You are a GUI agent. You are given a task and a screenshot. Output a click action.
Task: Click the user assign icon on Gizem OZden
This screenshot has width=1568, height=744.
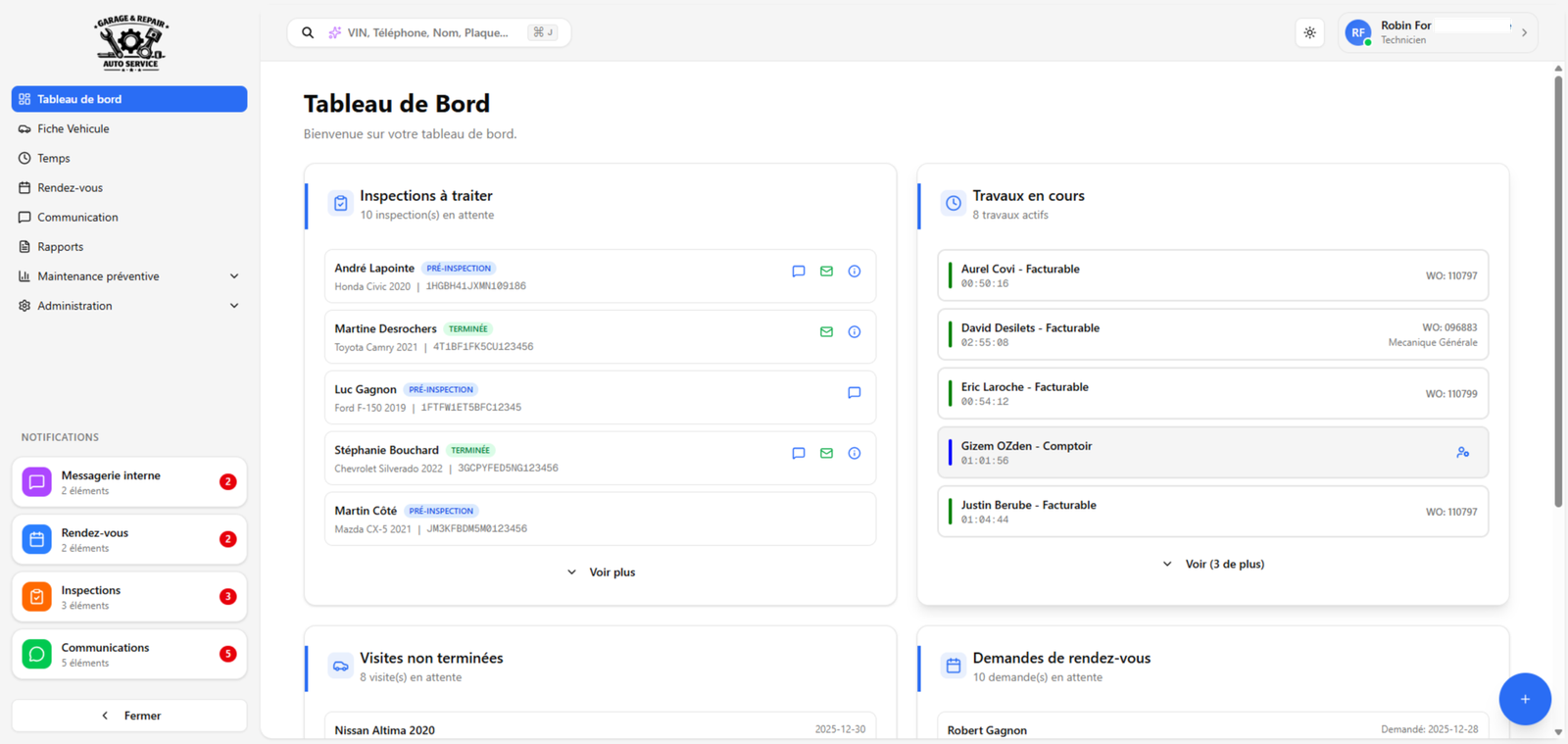point(1462,452)
